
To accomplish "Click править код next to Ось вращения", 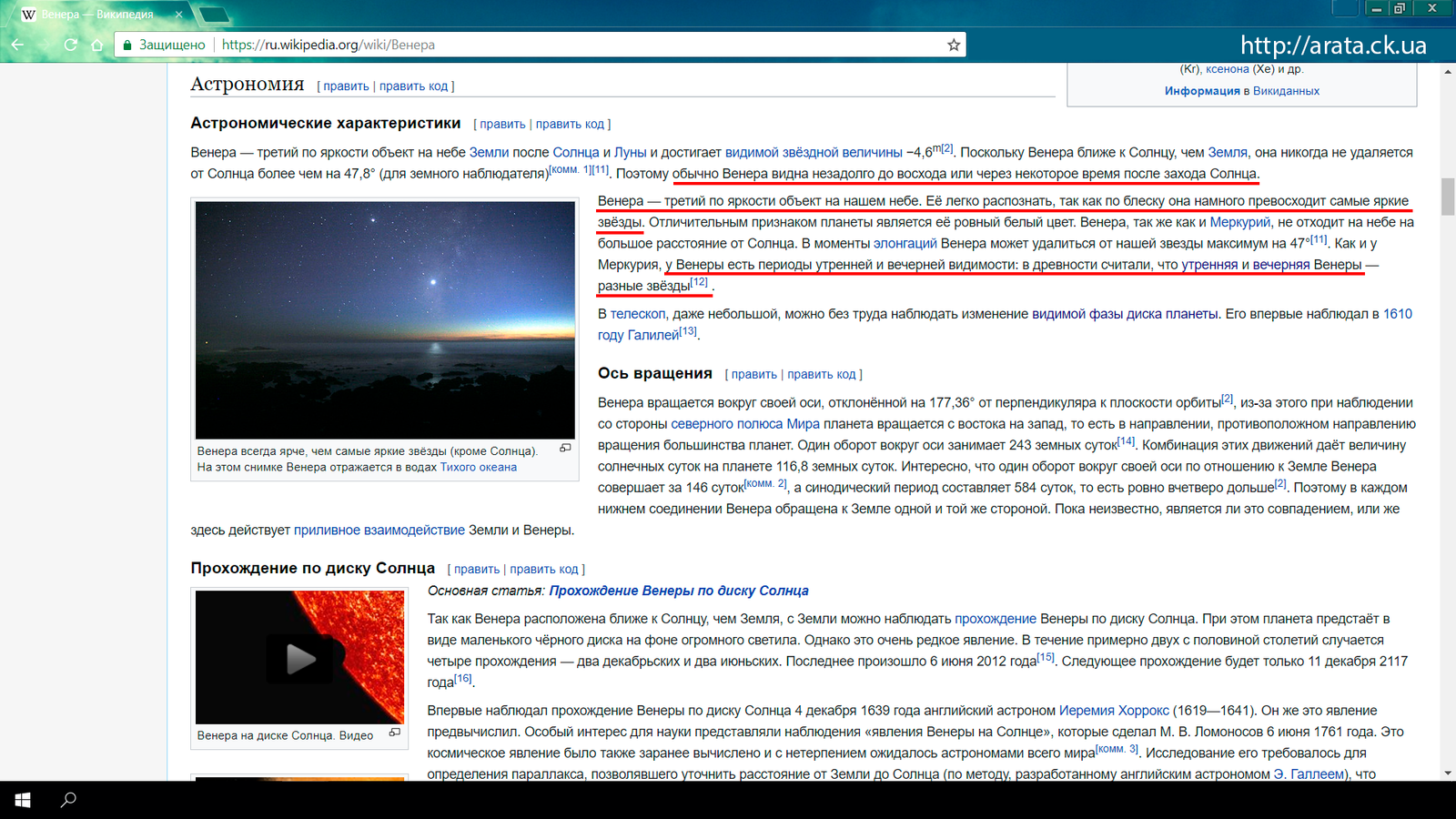I will [x=822, y=375].
